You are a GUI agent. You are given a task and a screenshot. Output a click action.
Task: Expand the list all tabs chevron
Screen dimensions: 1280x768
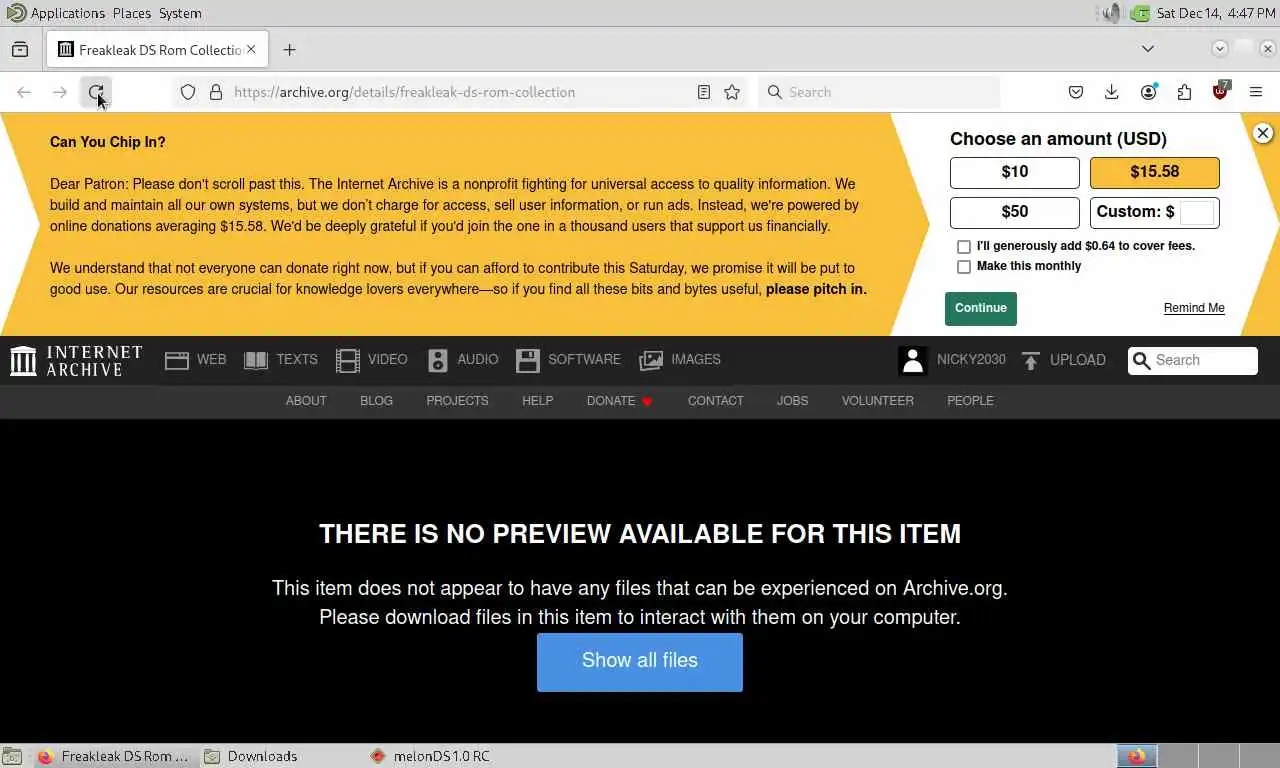coord(1148,49)
